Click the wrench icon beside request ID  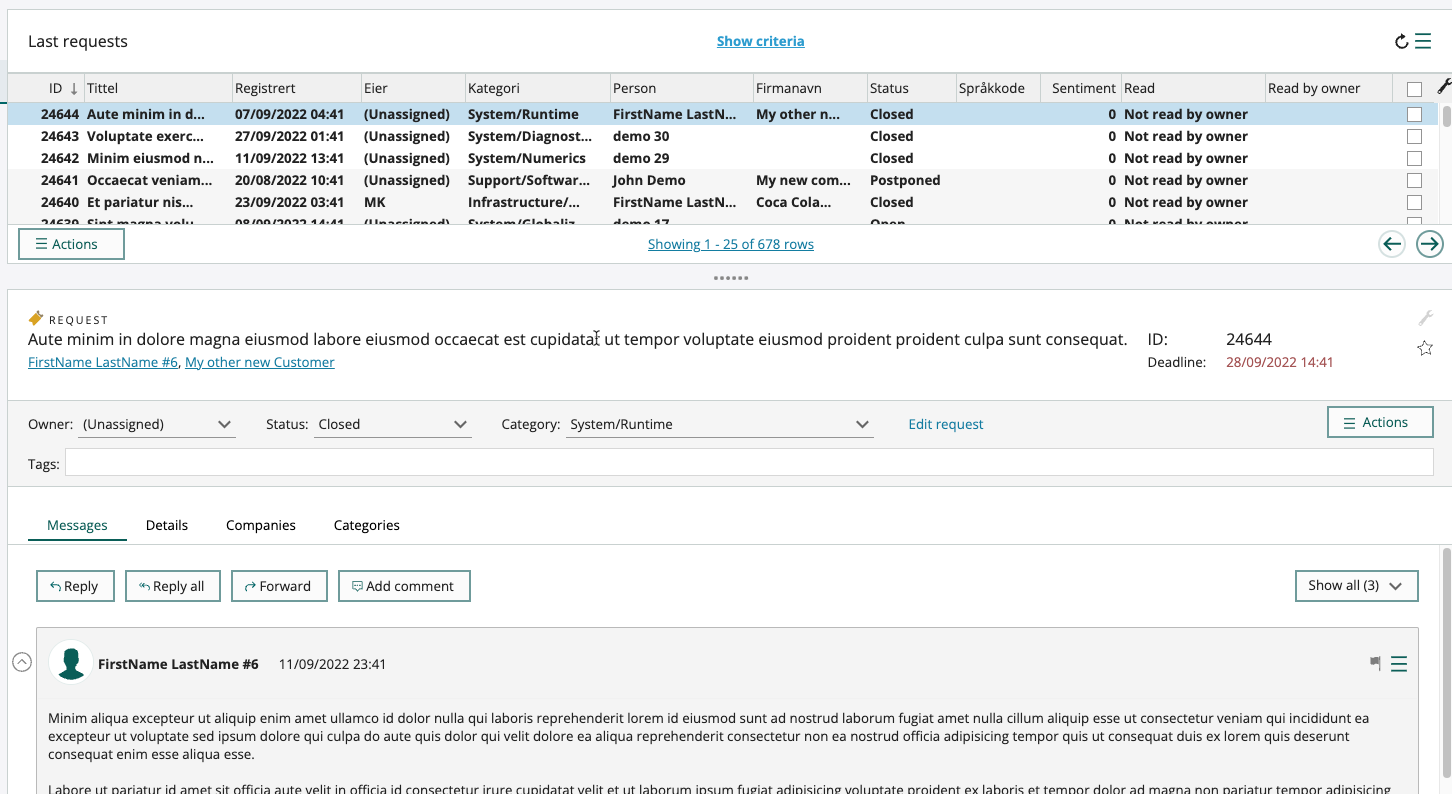tap(1425, 318)
